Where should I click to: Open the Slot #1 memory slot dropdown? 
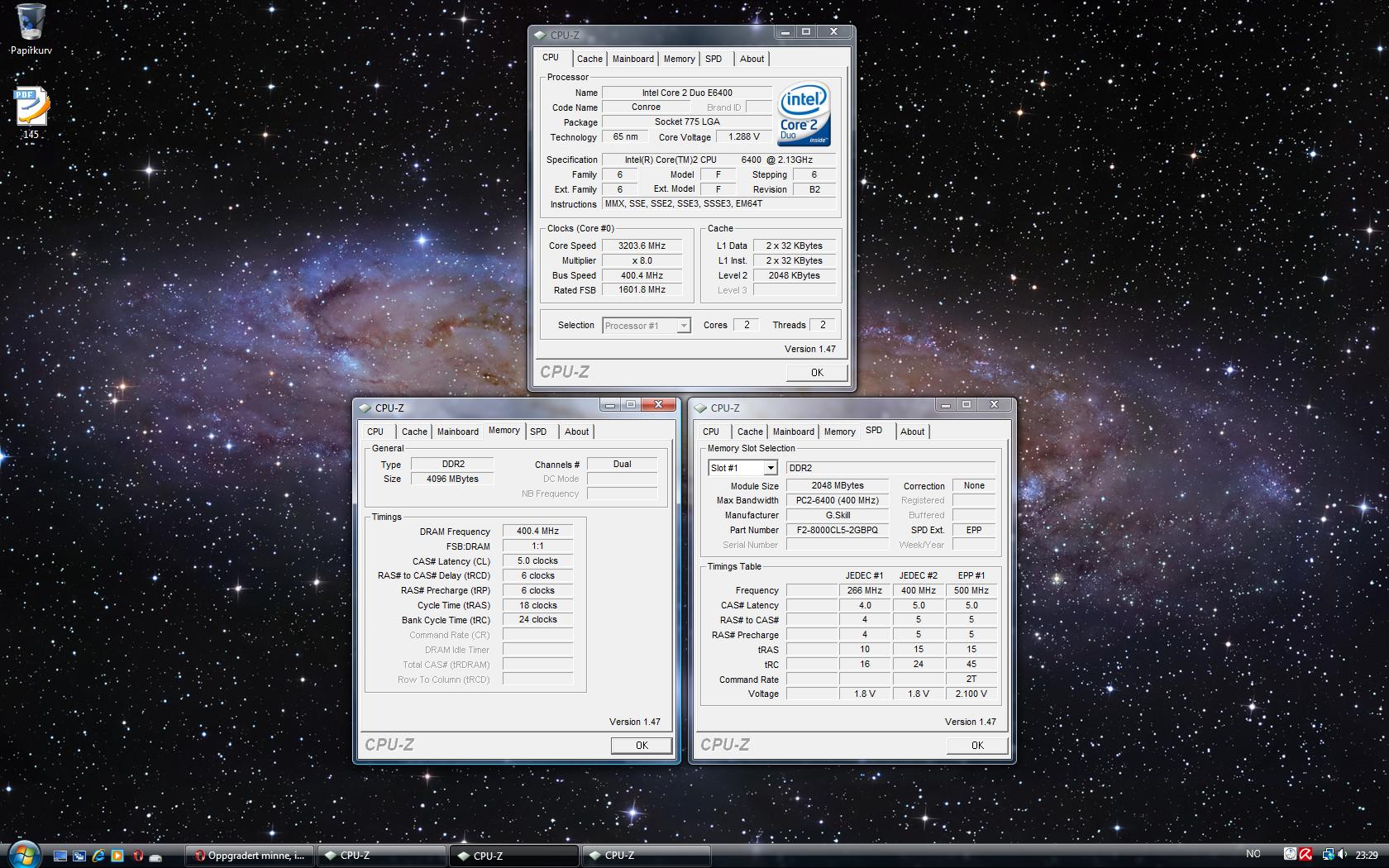click(742, 468)
